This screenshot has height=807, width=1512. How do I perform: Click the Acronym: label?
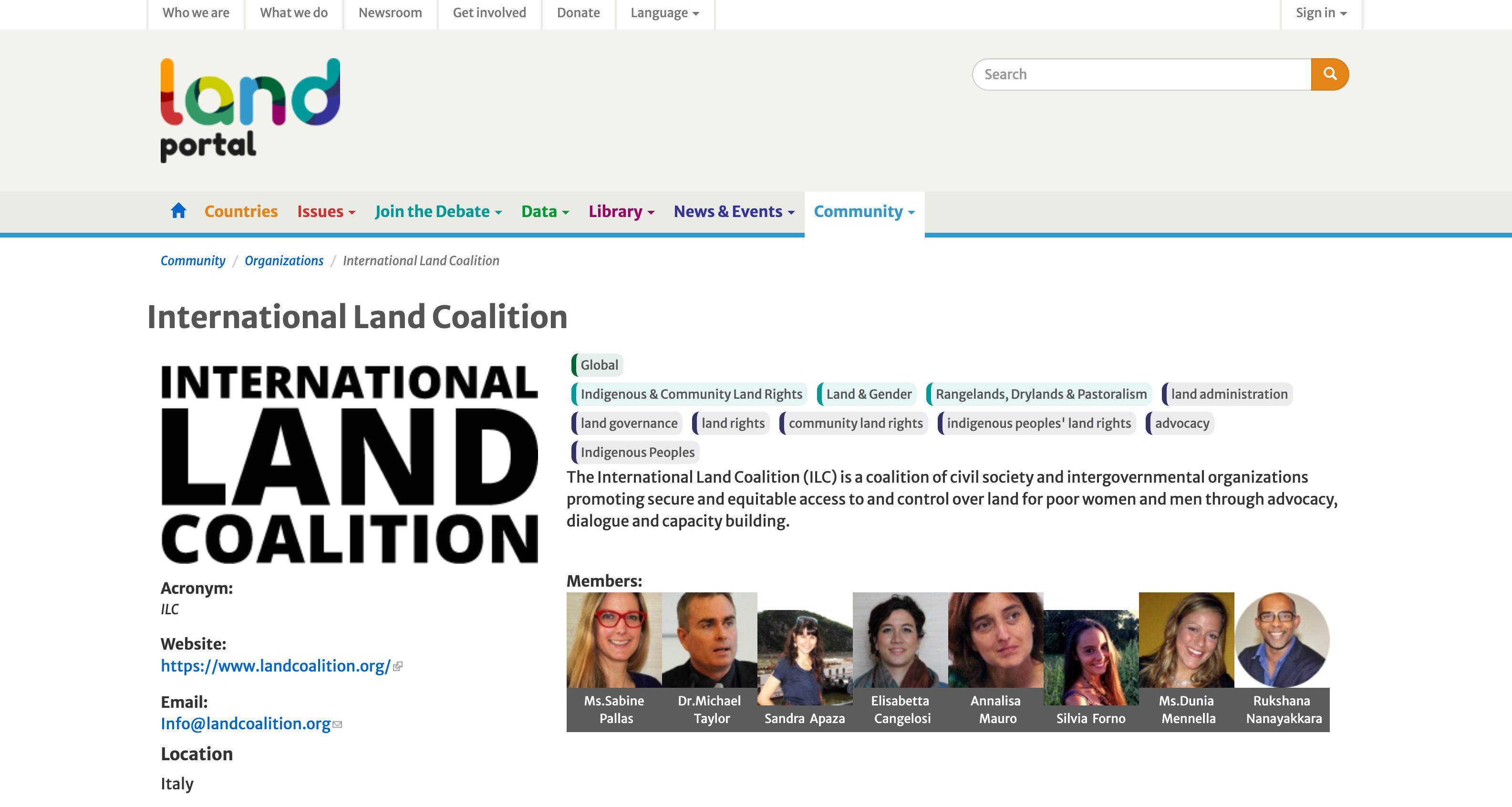197,588
